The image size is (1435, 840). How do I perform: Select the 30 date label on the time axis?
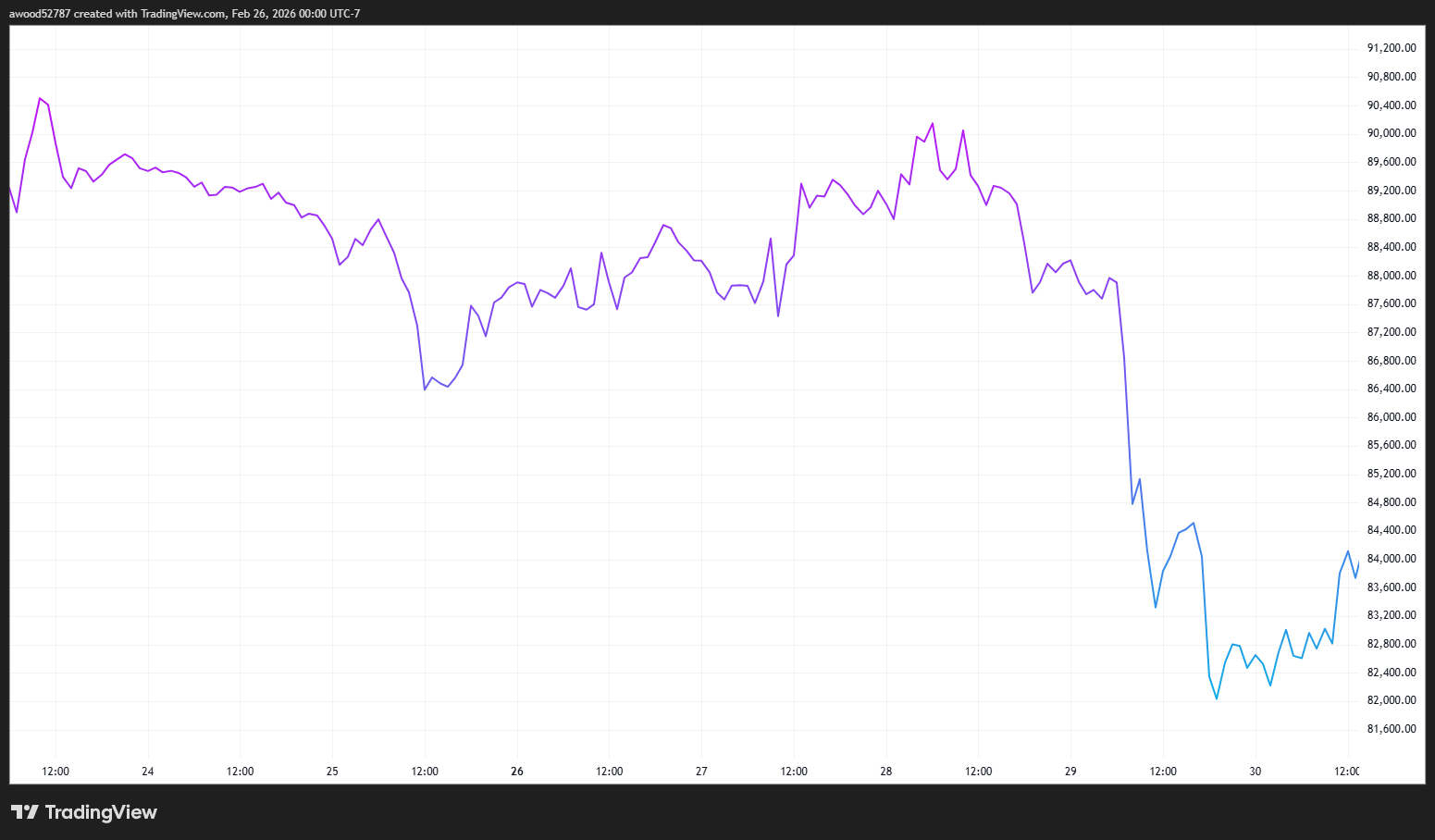coord(1255,771)
